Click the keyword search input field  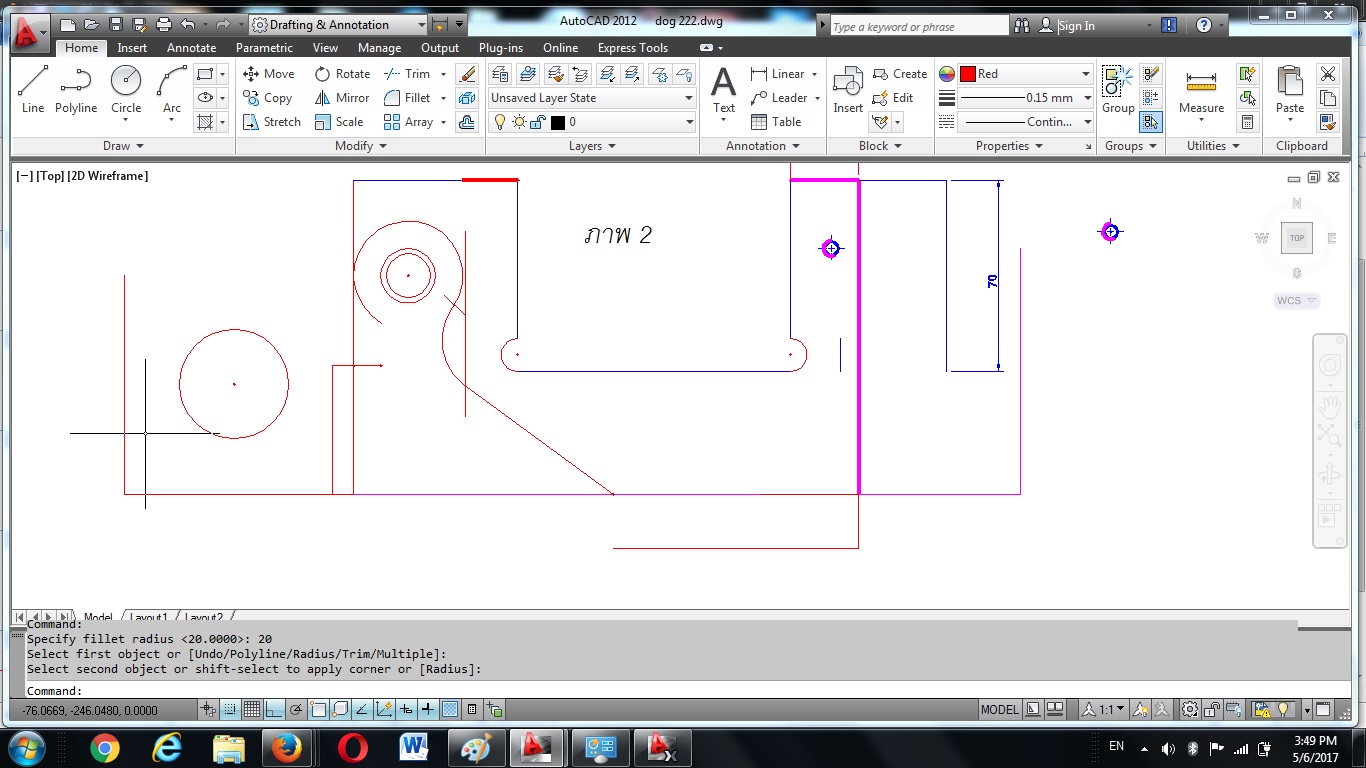[x=918, y=27]
